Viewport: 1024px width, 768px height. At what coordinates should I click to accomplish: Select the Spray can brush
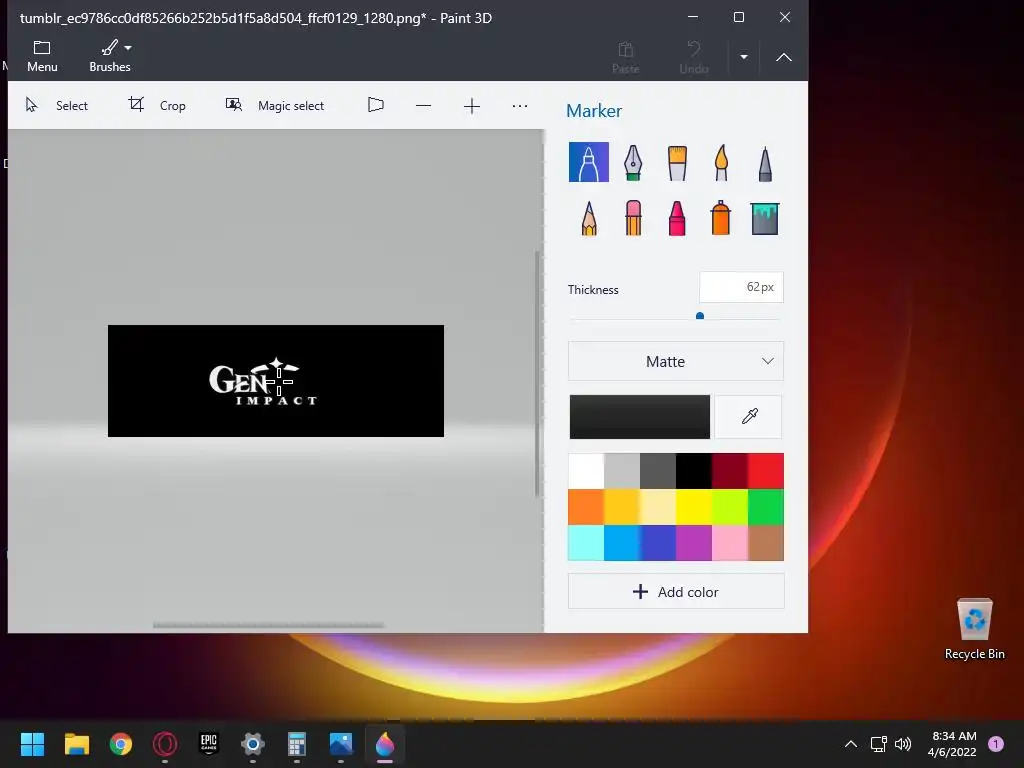(x=721, y=218)
